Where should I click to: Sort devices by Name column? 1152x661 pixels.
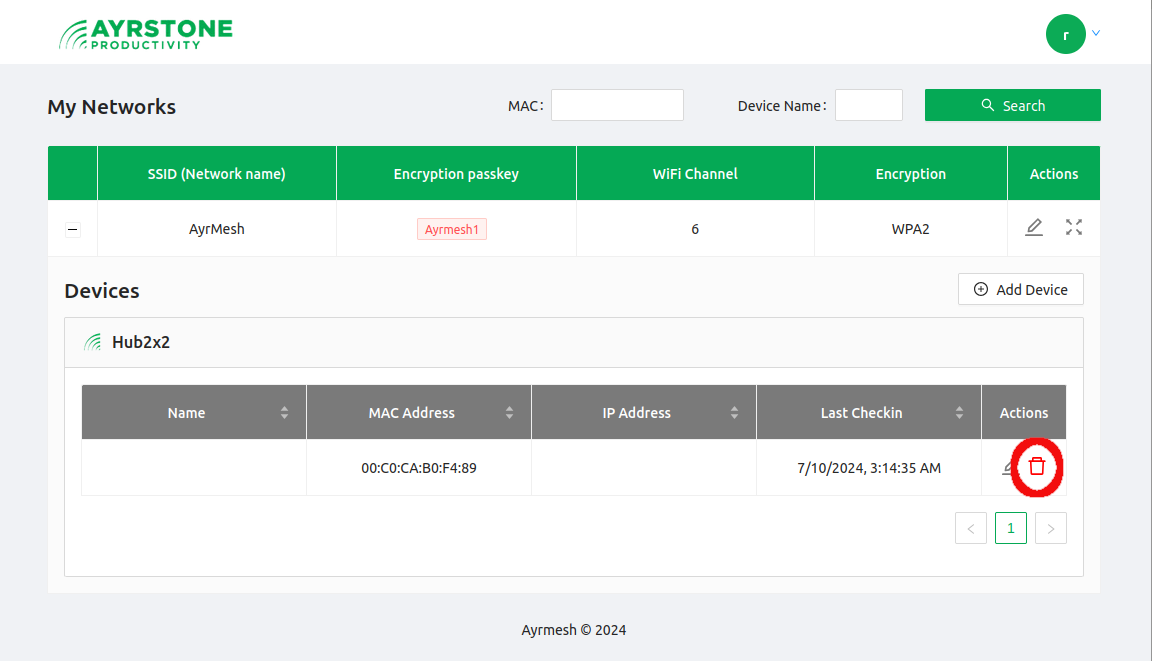click(x=284, y=413)
